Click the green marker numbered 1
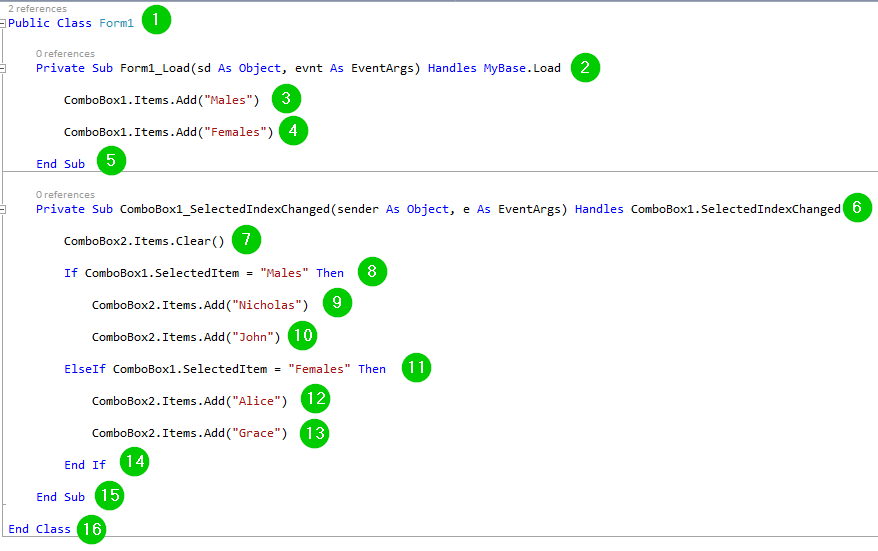 click(x=156, y=19)
